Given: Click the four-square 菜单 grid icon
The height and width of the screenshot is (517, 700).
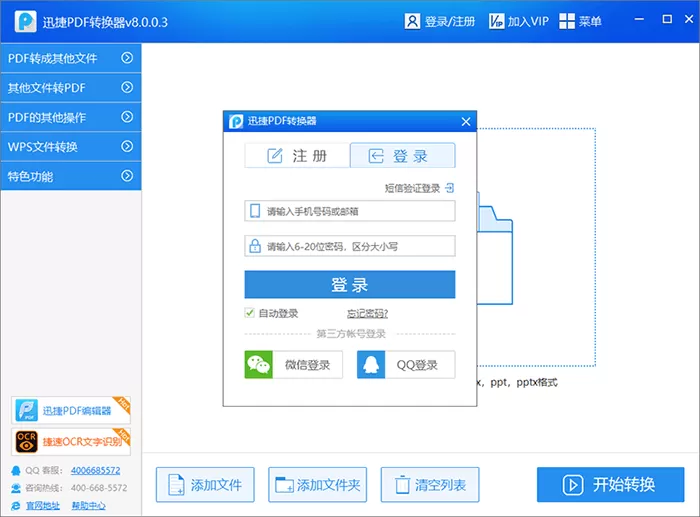Looking at the screenshot, I should (567, 21).
